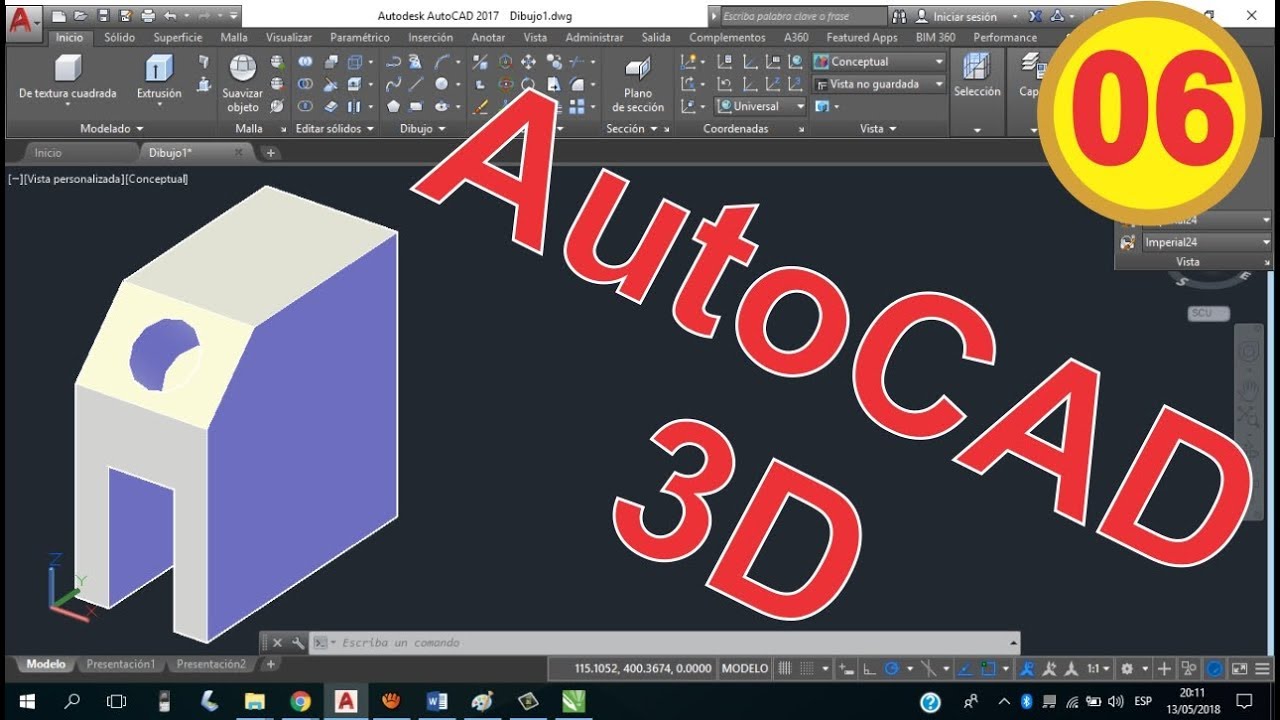Select the Line tool in Dibujo panel
The image size is (1280, 720).
coord(416,84)
